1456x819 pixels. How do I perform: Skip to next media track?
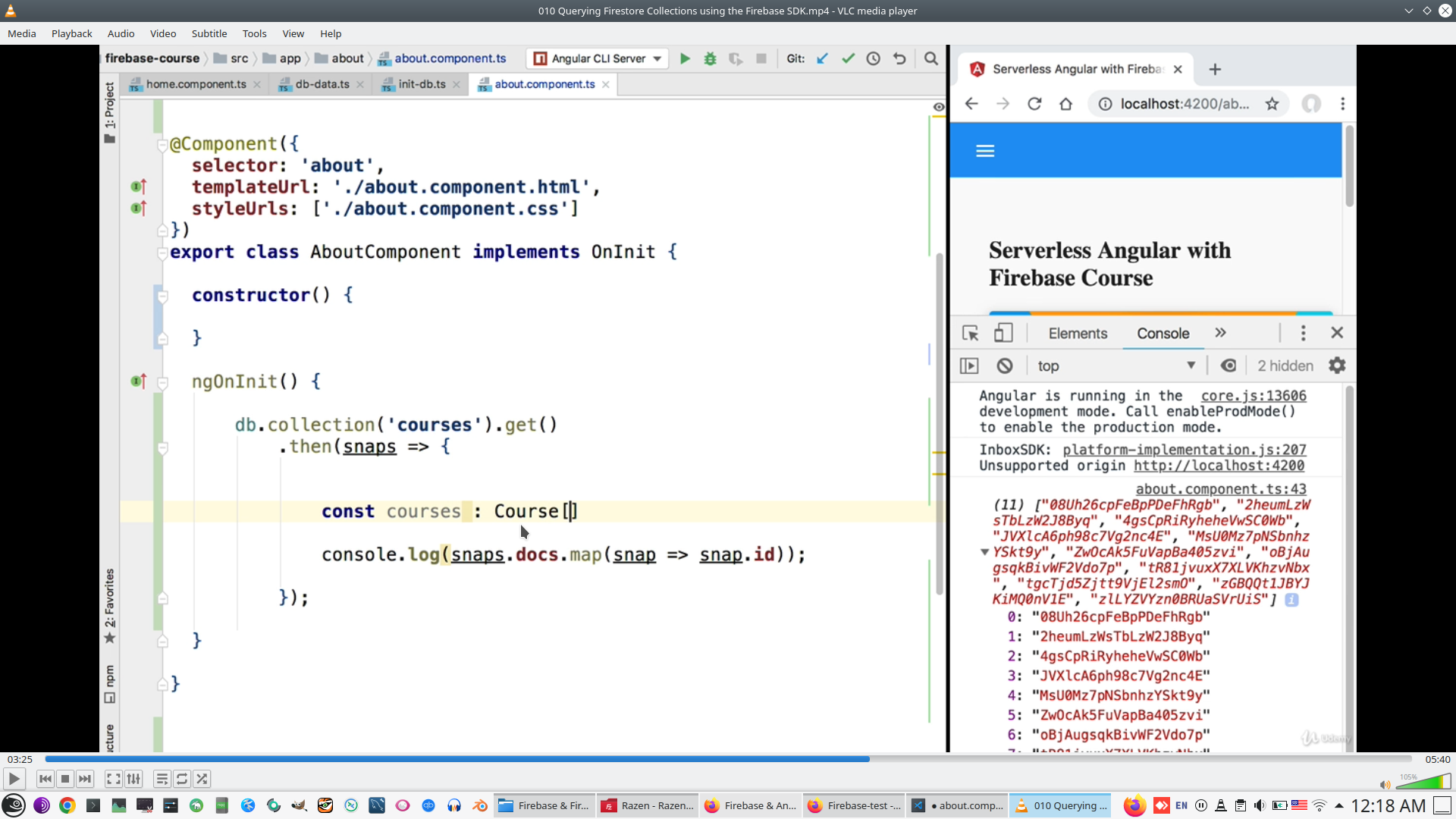(x=85, y=779)
